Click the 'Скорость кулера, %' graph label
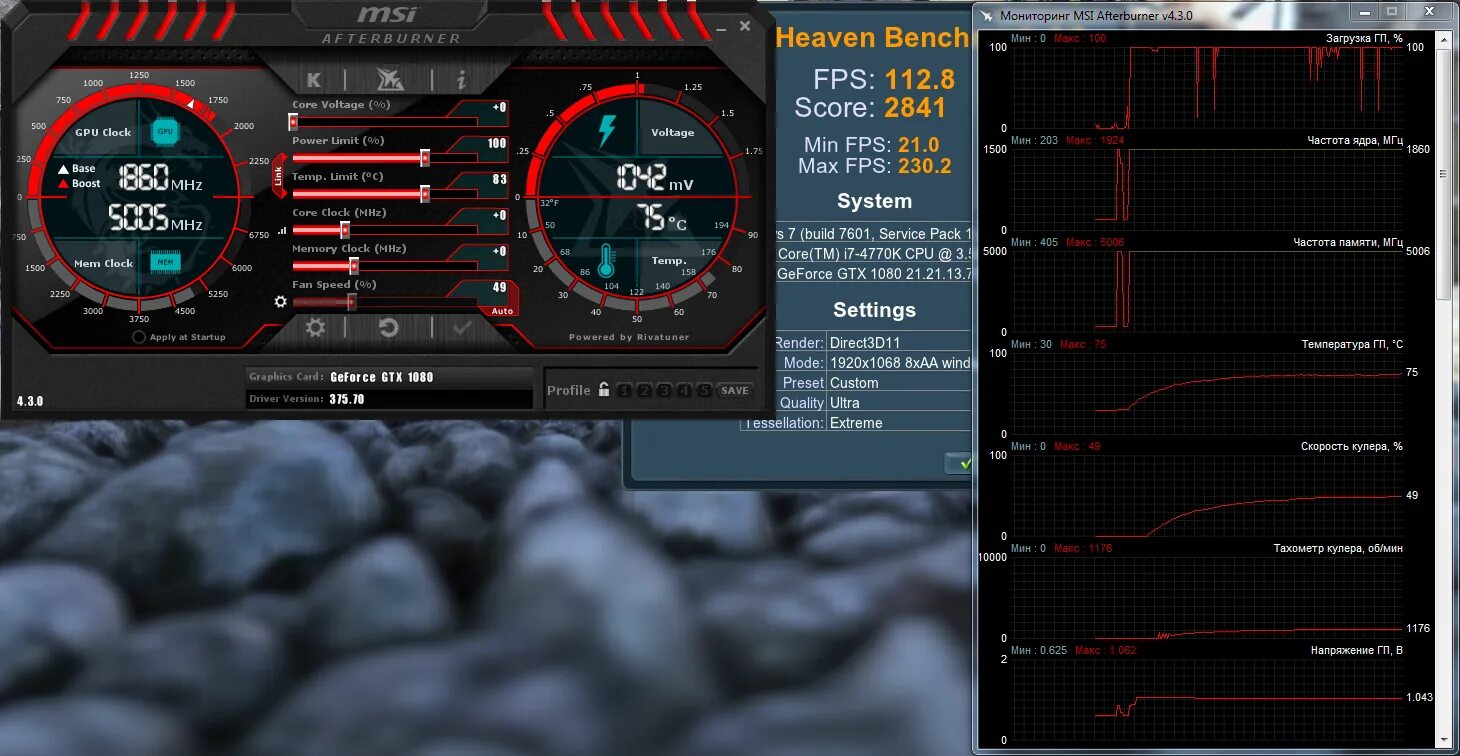The height and width of the screenshot is (756, 1460). point(1352,446)
